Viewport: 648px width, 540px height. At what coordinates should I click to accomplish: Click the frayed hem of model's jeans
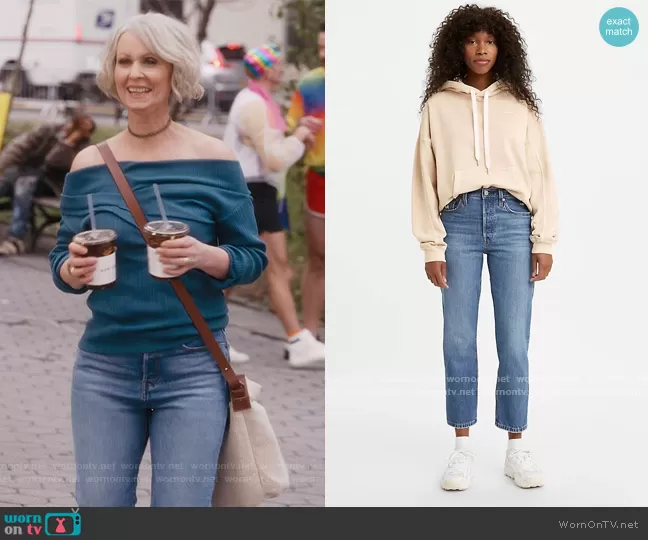click(514, 428)
